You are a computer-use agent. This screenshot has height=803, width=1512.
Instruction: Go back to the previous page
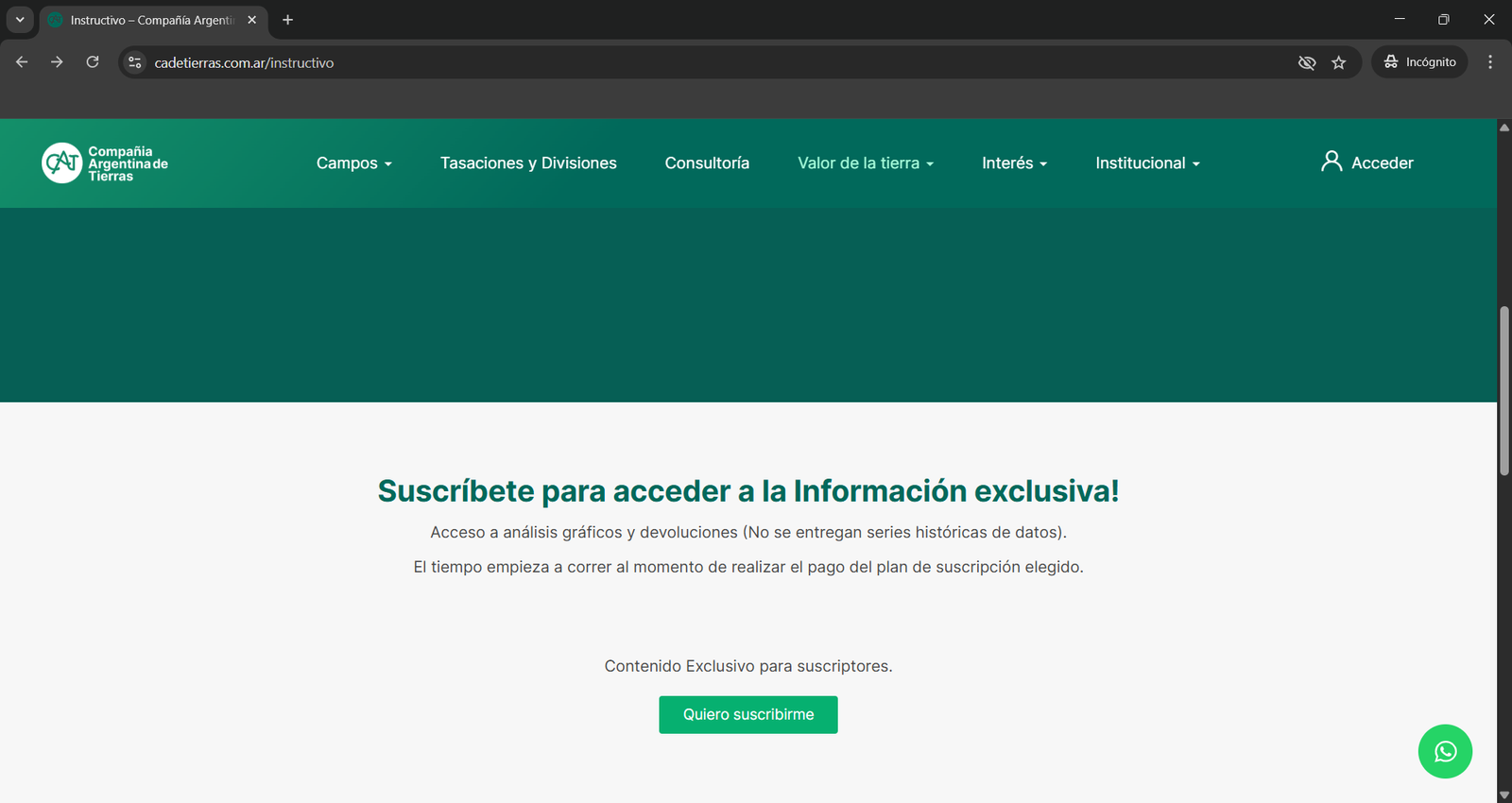tap(22, 62)
